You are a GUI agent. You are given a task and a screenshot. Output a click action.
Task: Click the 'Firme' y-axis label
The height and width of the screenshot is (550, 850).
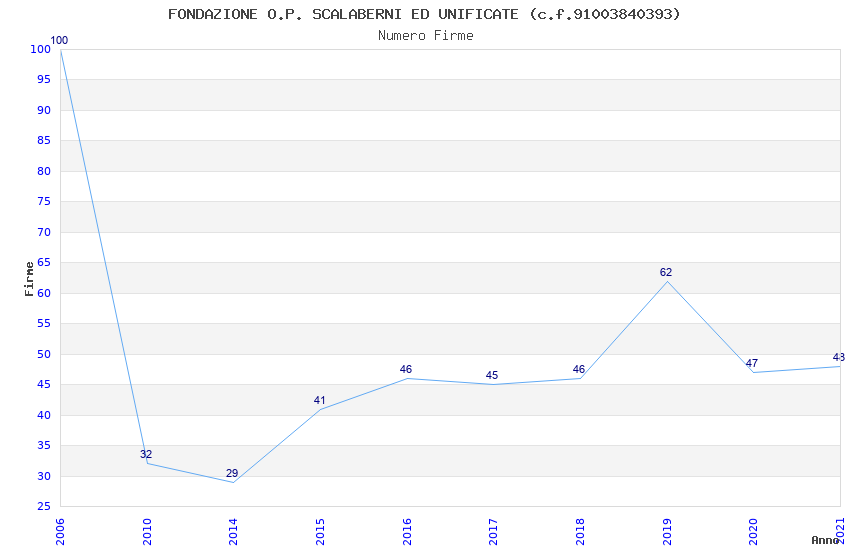pyautogui.click(x=29, y=279)
